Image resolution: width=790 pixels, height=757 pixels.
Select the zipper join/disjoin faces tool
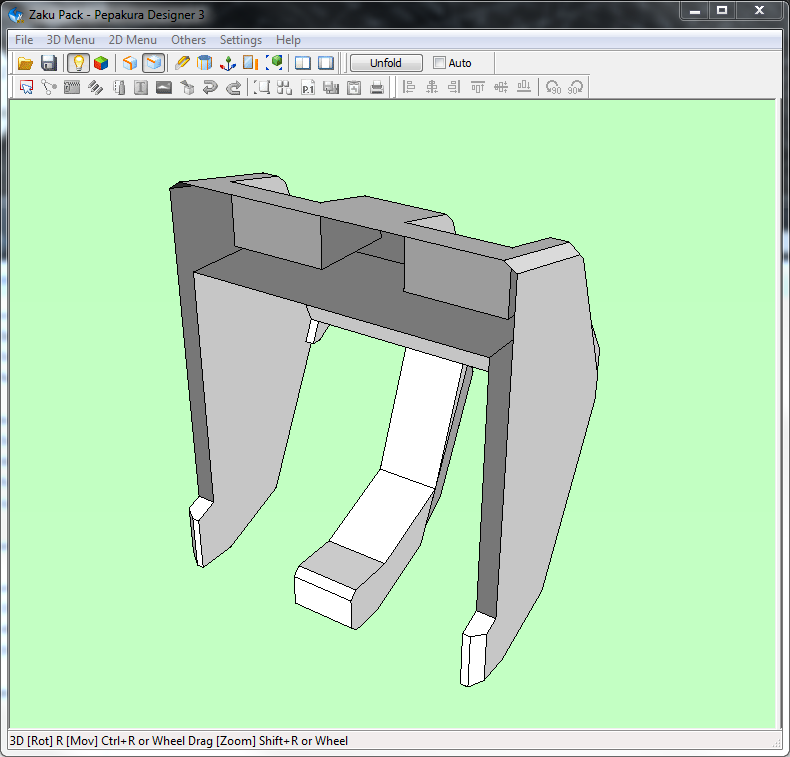(72, 87)
